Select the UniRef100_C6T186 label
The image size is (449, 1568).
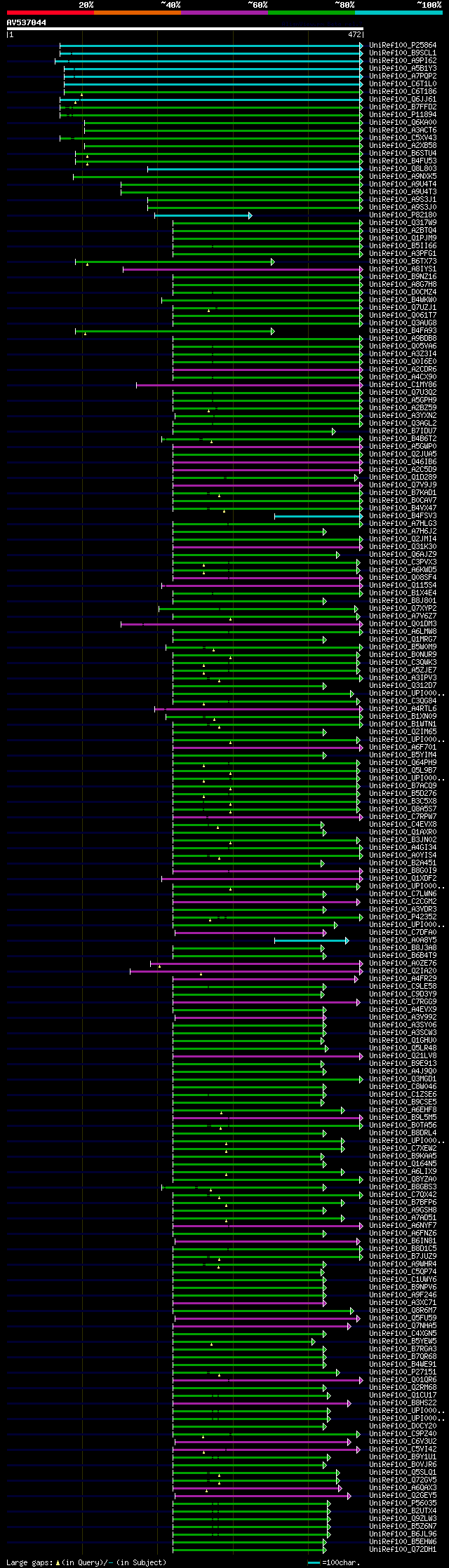click(x=403, y=92)
